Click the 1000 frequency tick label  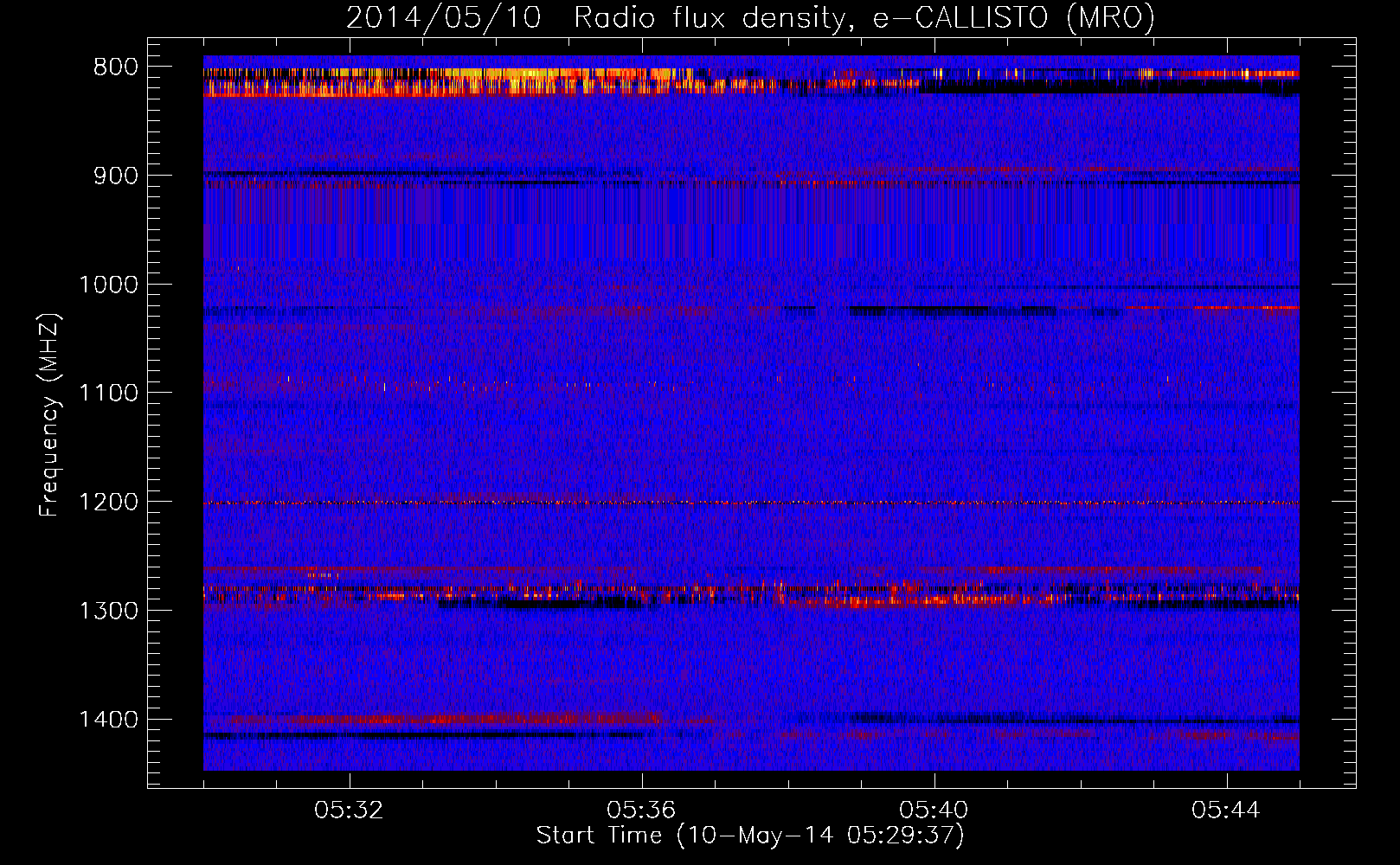click(108, 285)
